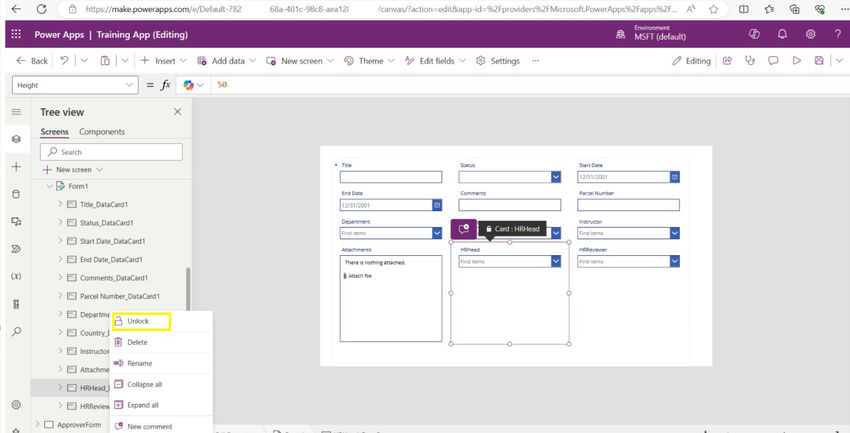
Task: Collapse the Form1 tree node
Action: click(x=50, y=186)
